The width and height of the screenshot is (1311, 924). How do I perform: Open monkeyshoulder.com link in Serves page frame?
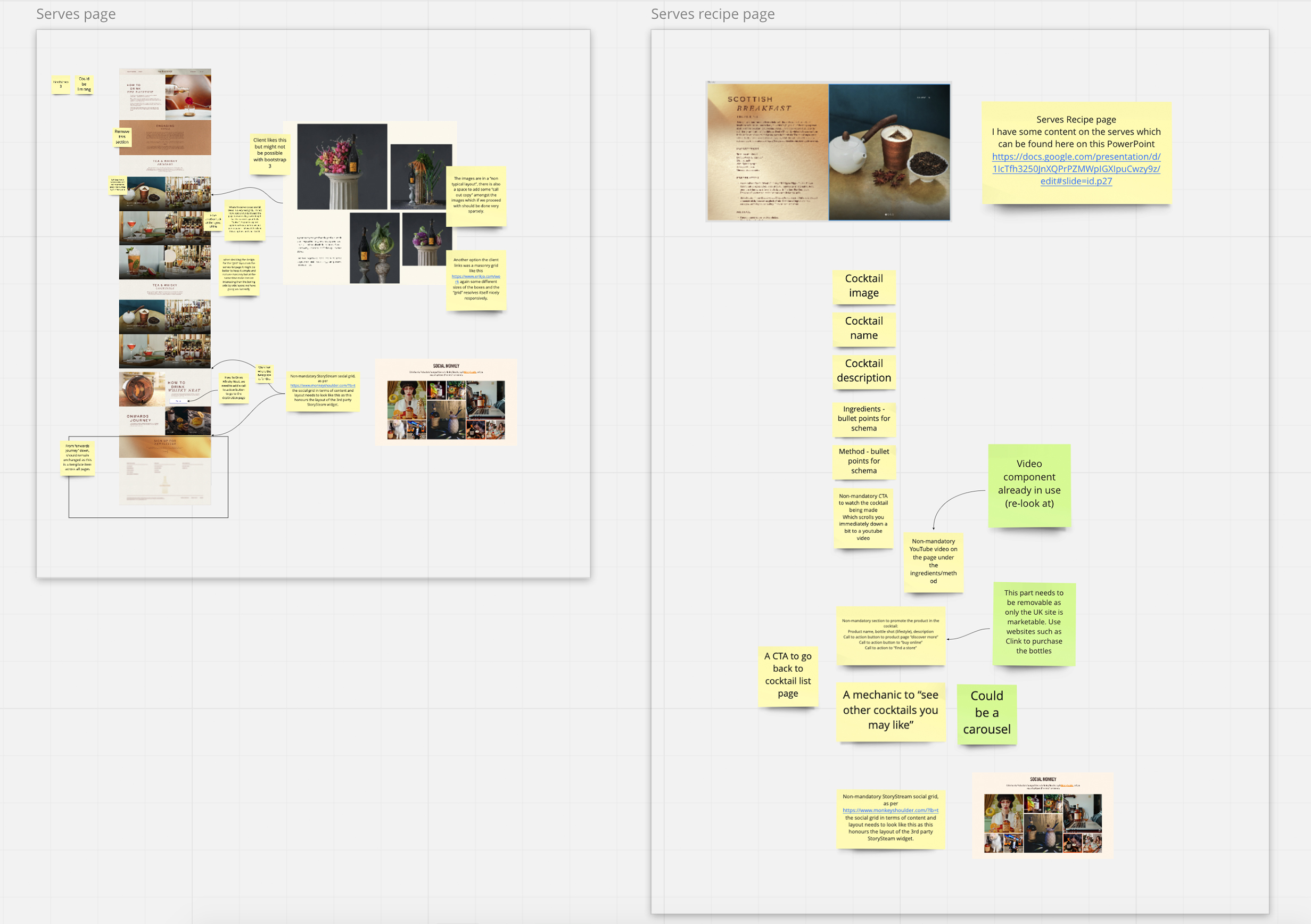(x=323, y=385)
